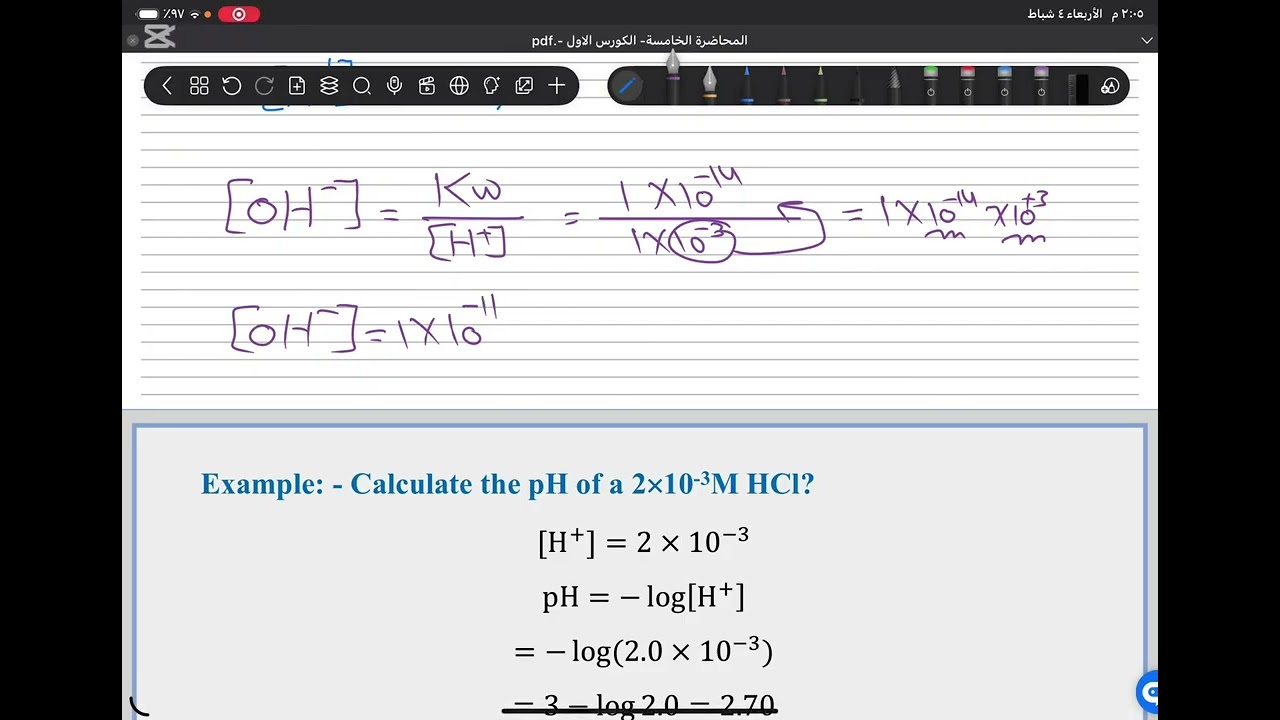
Task: Select the orange-banded nib pen
Action: (x=710, y=84)
